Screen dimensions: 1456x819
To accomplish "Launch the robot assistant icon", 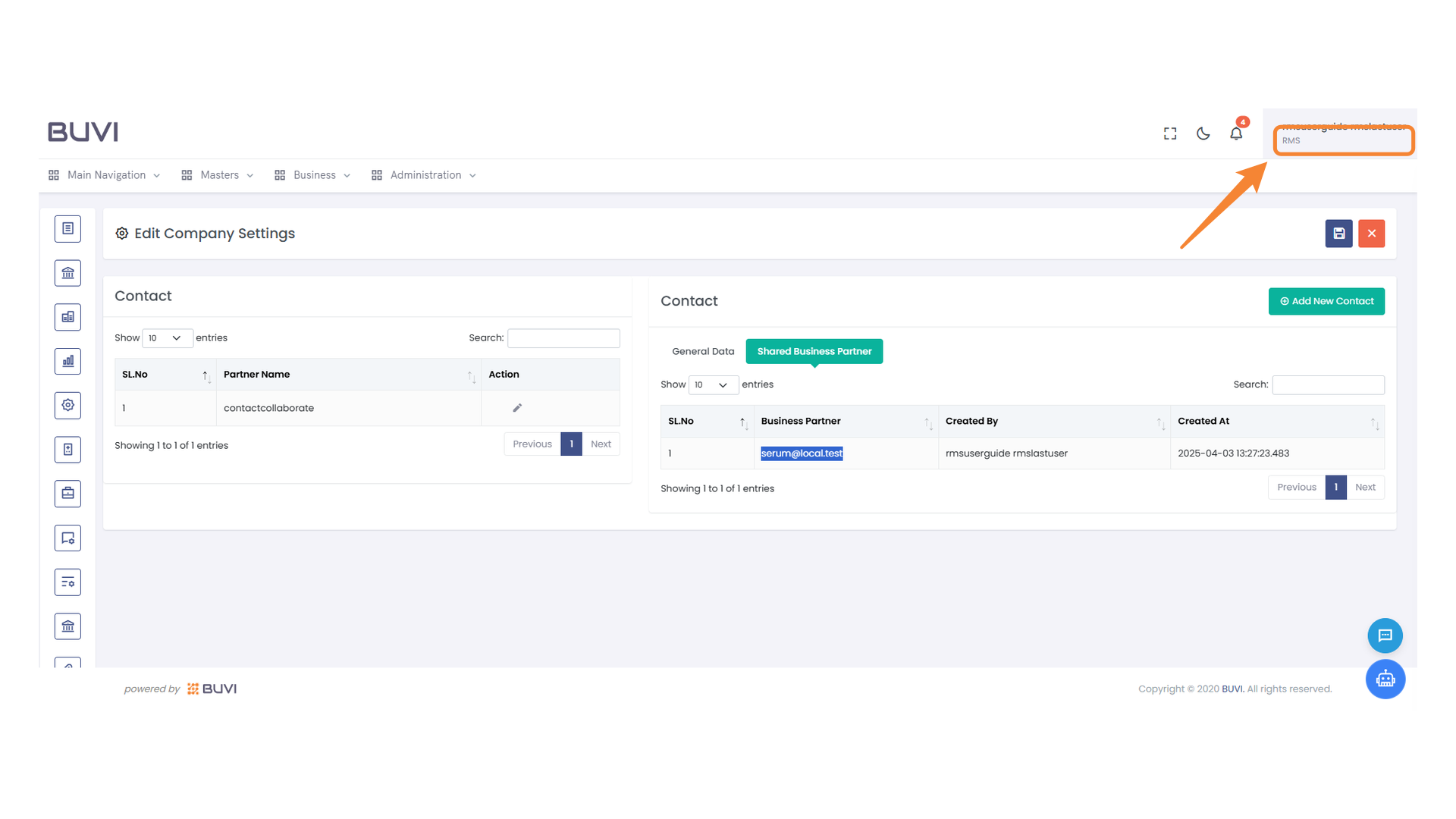I will coord(1385,679).
